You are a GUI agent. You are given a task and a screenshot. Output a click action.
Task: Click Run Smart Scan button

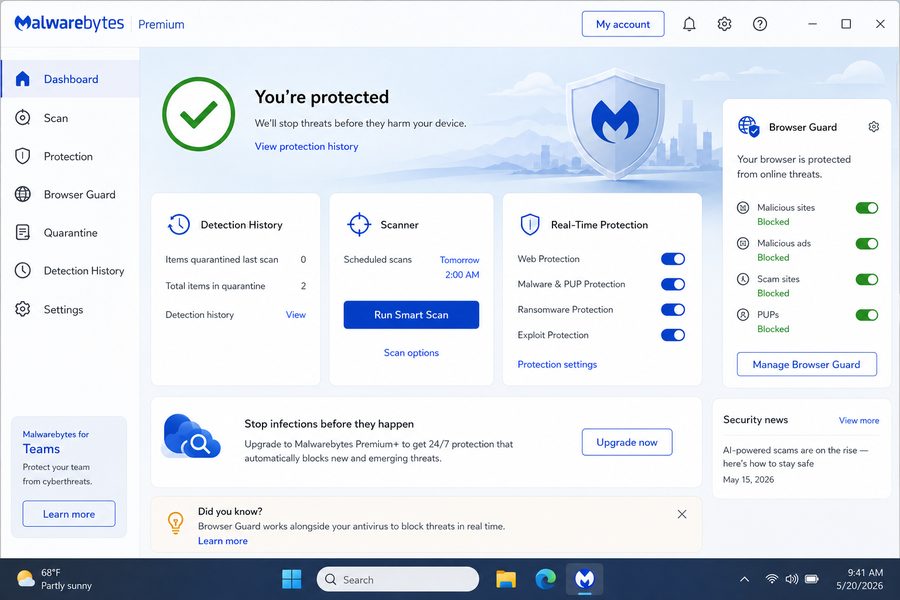pyautogui.click(x=411, y=315)
